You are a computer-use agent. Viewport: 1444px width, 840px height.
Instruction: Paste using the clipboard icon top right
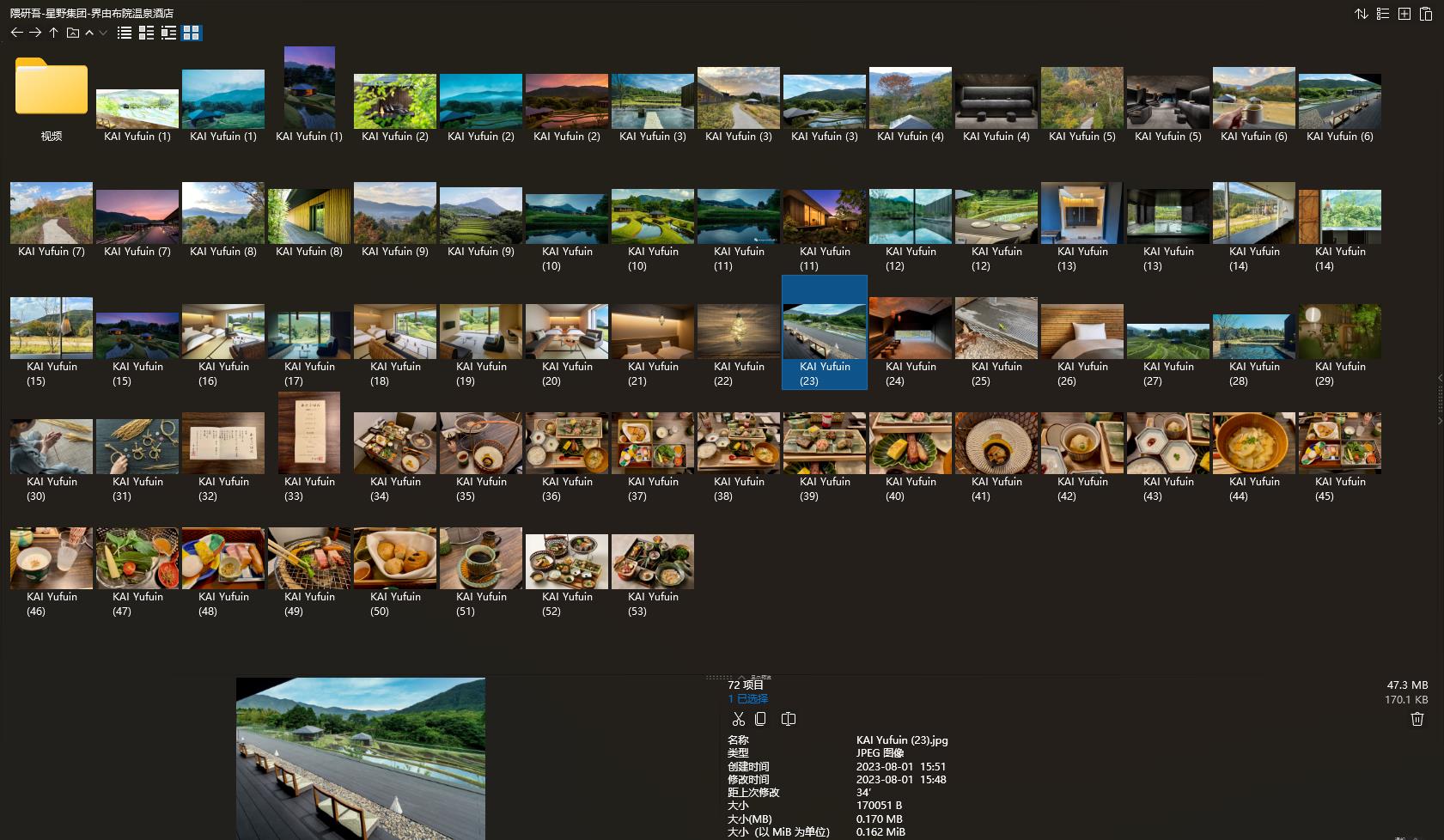[1425, 14]
